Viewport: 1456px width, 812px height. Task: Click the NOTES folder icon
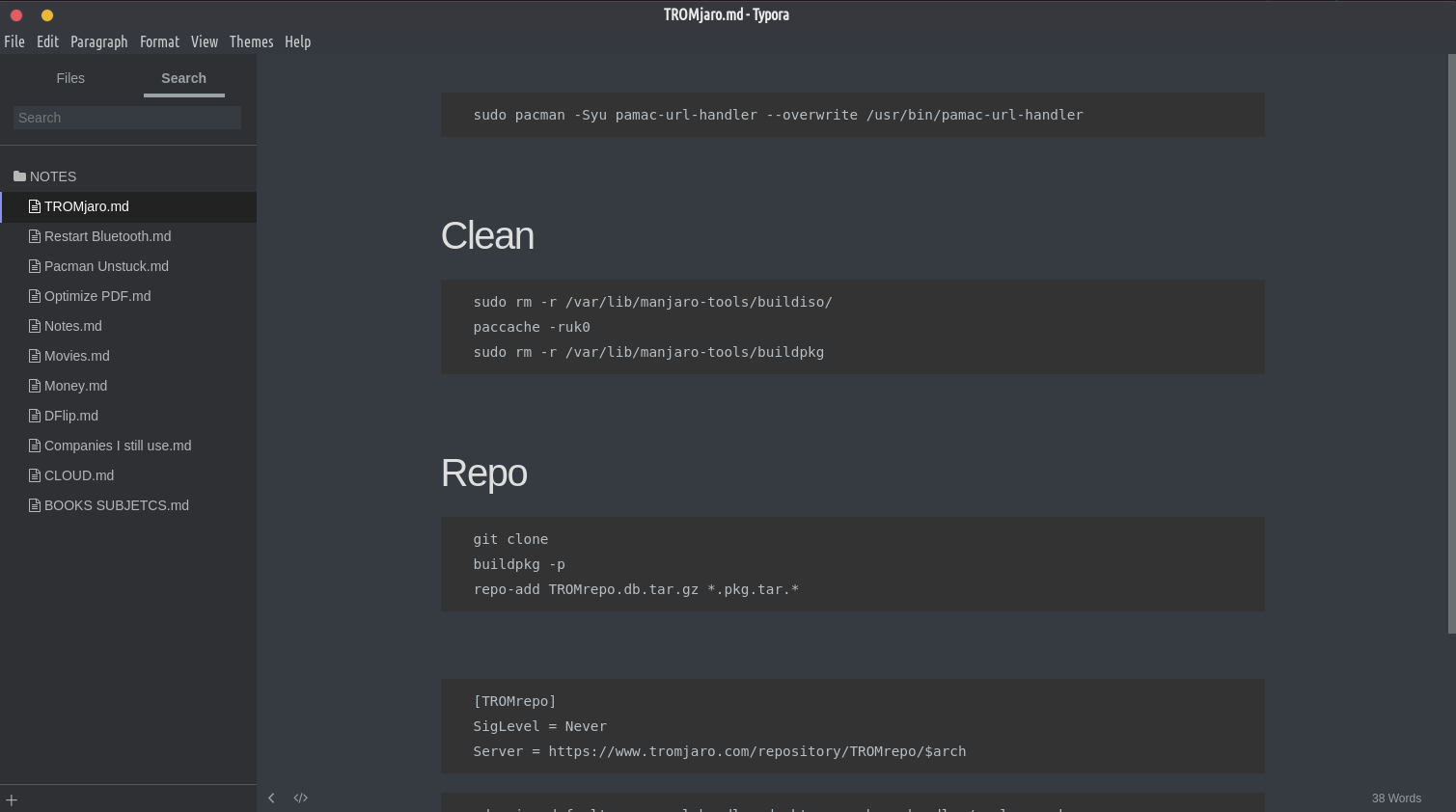point(19,176)
